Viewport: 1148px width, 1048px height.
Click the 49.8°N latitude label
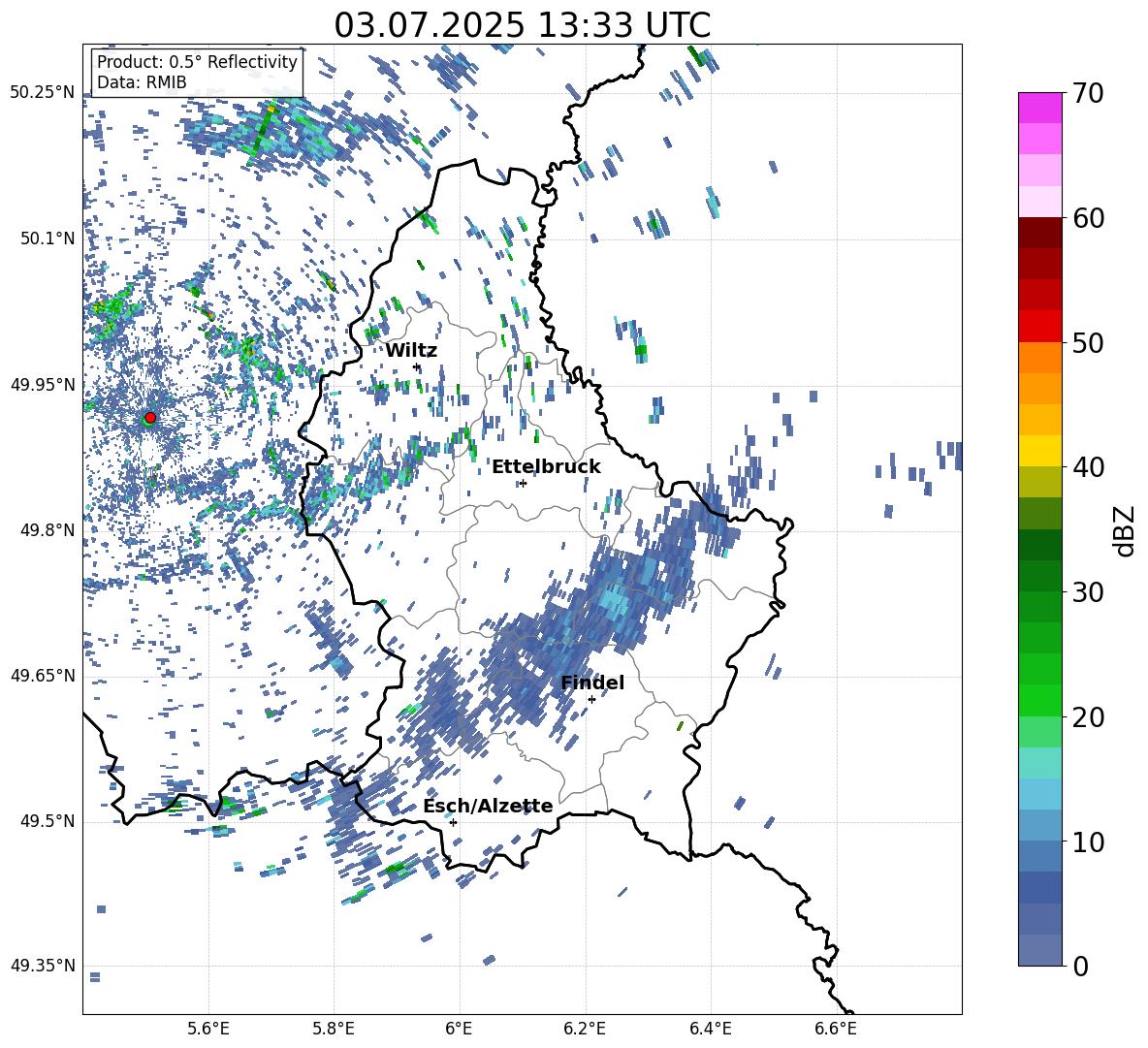pos(48,530)
